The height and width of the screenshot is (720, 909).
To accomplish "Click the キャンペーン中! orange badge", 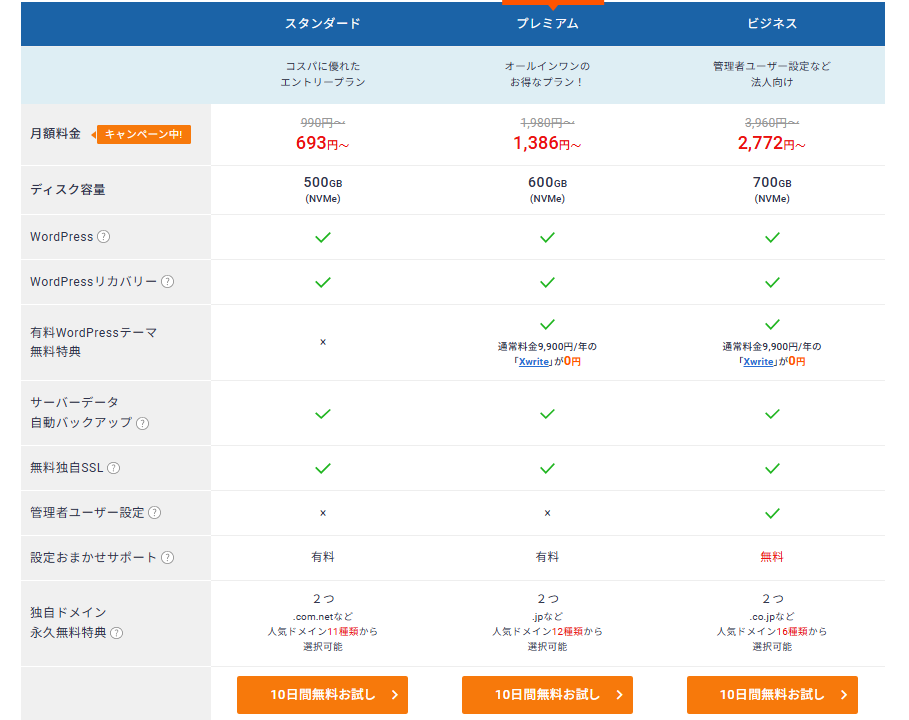I will pyautogui.click(x=143, y=134).
